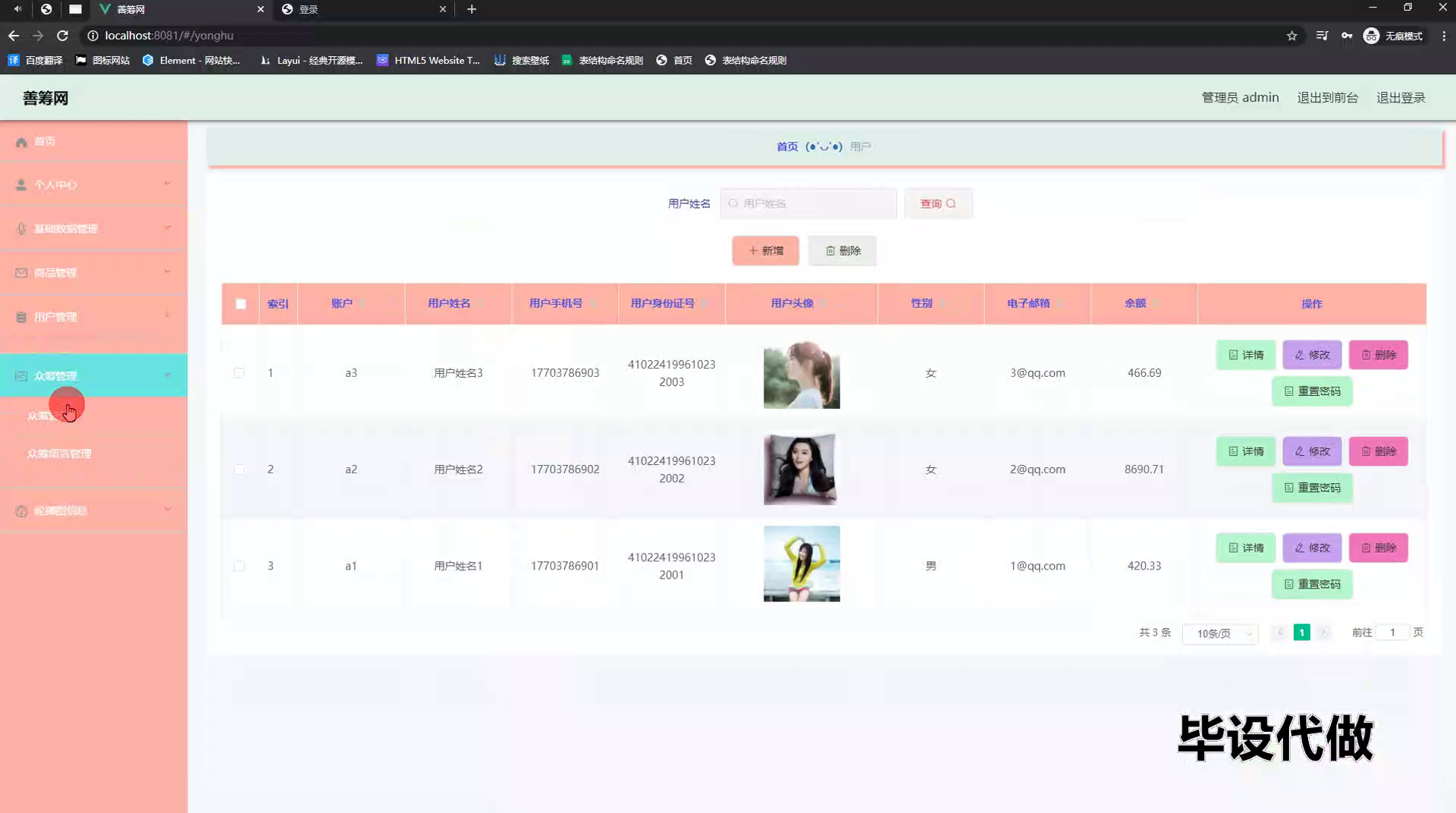Open Layui bookmark in bookmarks bar
1456x813 pixels.
click(311, 60)
